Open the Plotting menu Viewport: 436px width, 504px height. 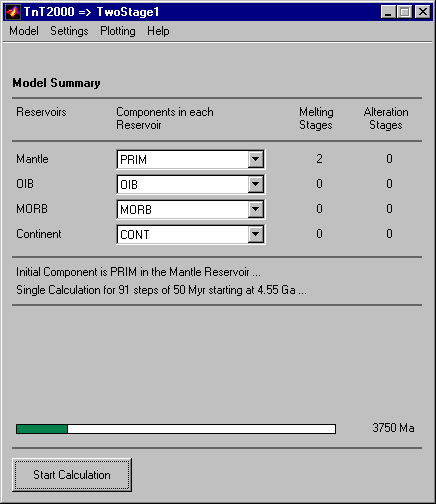coord(118,31)
